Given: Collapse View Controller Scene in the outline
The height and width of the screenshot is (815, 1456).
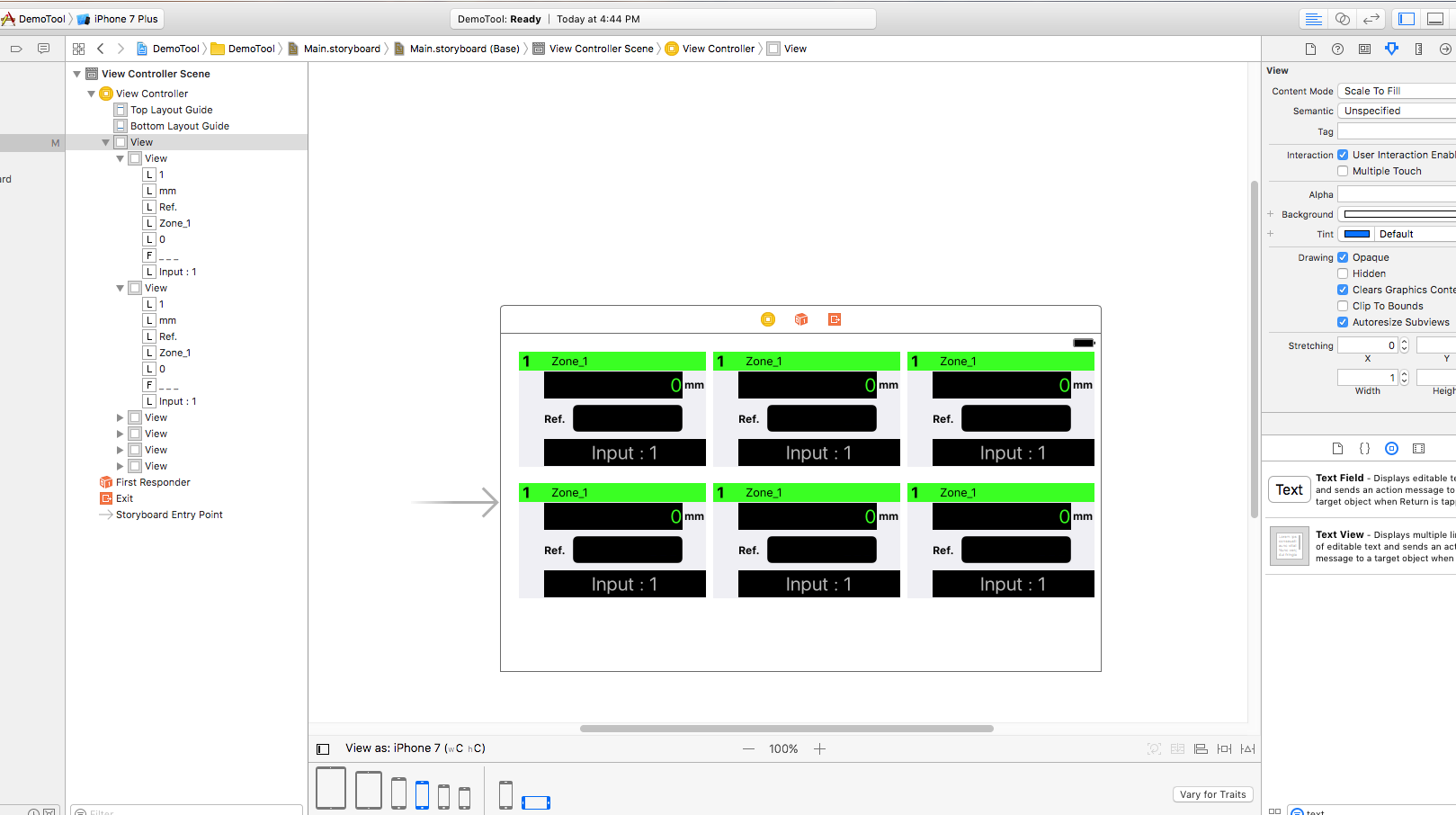Looking at the screenshot, I should tap(76, 74).
